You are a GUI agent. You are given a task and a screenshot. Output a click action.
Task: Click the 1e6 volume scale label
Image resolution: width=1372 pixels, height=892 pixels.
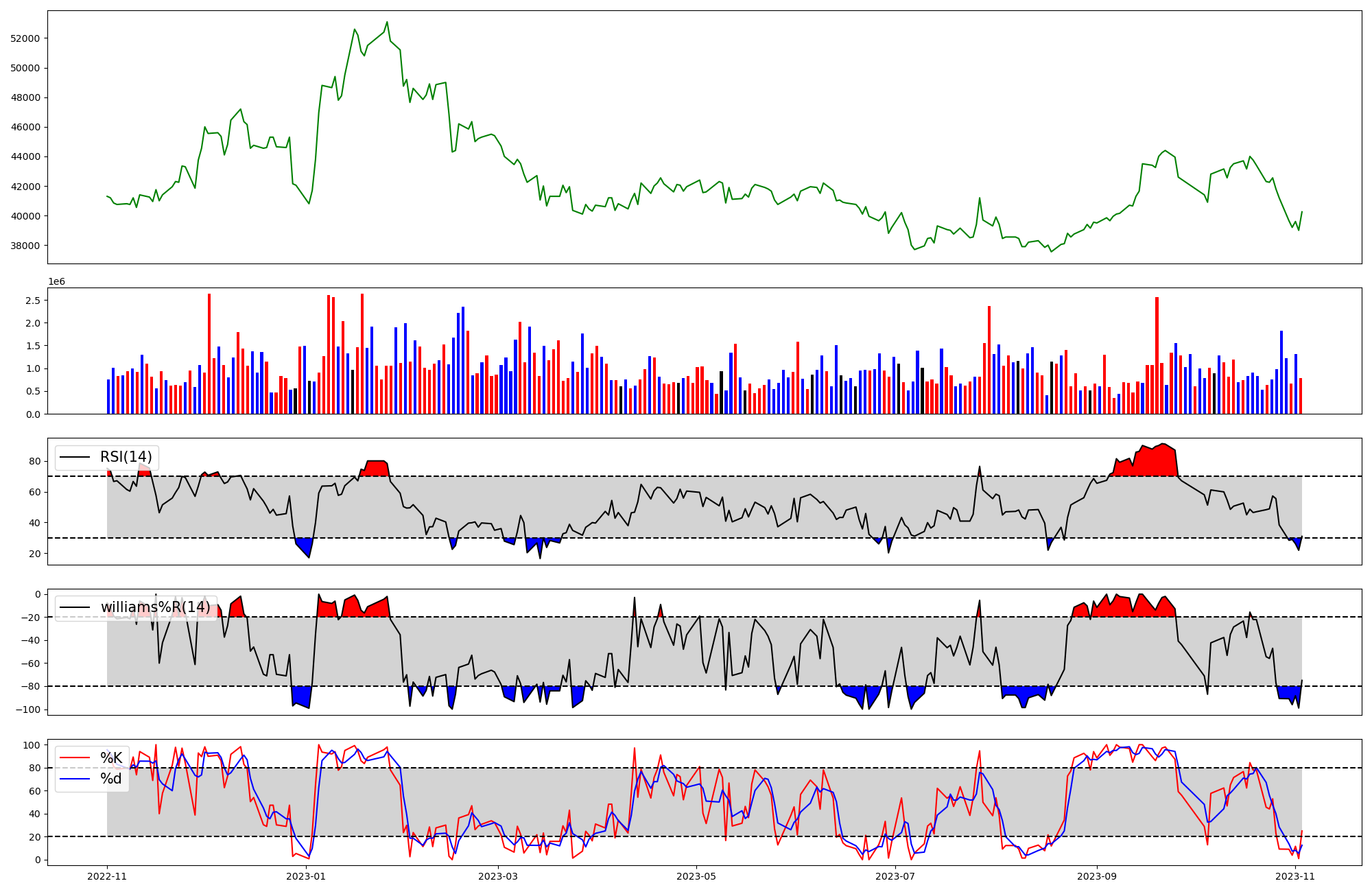pos(56,281)
